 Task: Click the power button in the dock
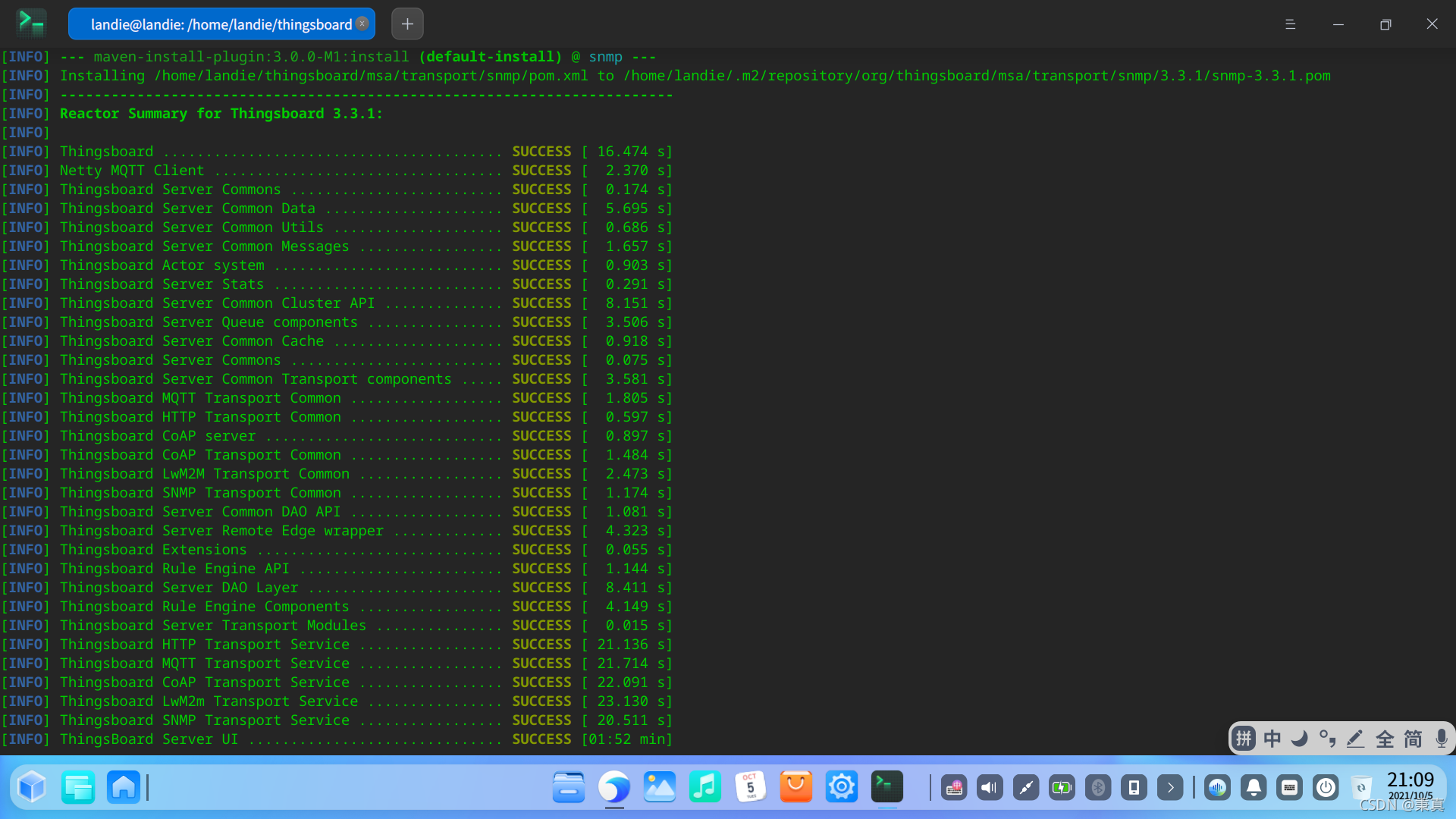pos(1326,788)
